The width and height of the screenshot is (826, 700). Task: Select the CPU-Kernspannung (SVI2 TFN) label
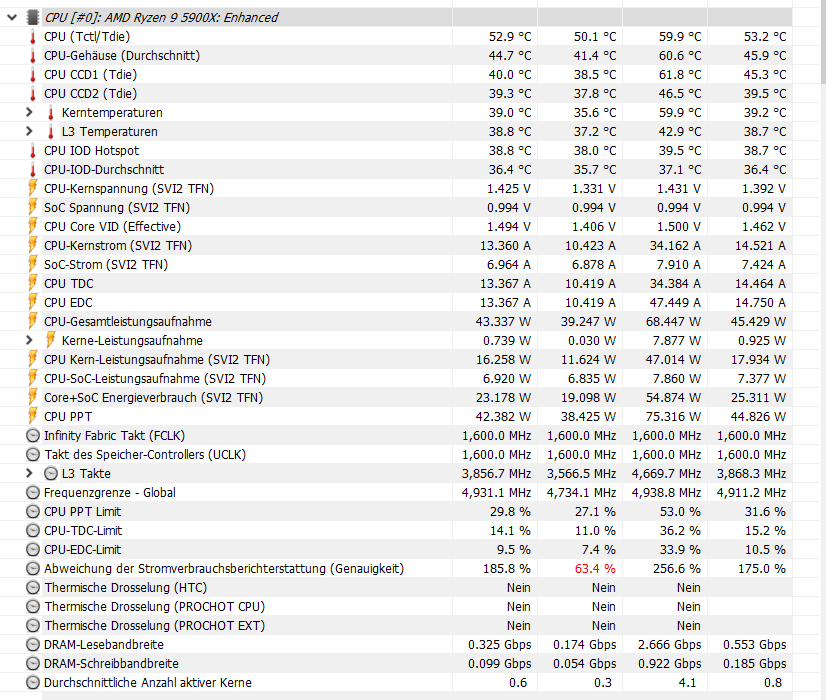click(x=129, y=189)
